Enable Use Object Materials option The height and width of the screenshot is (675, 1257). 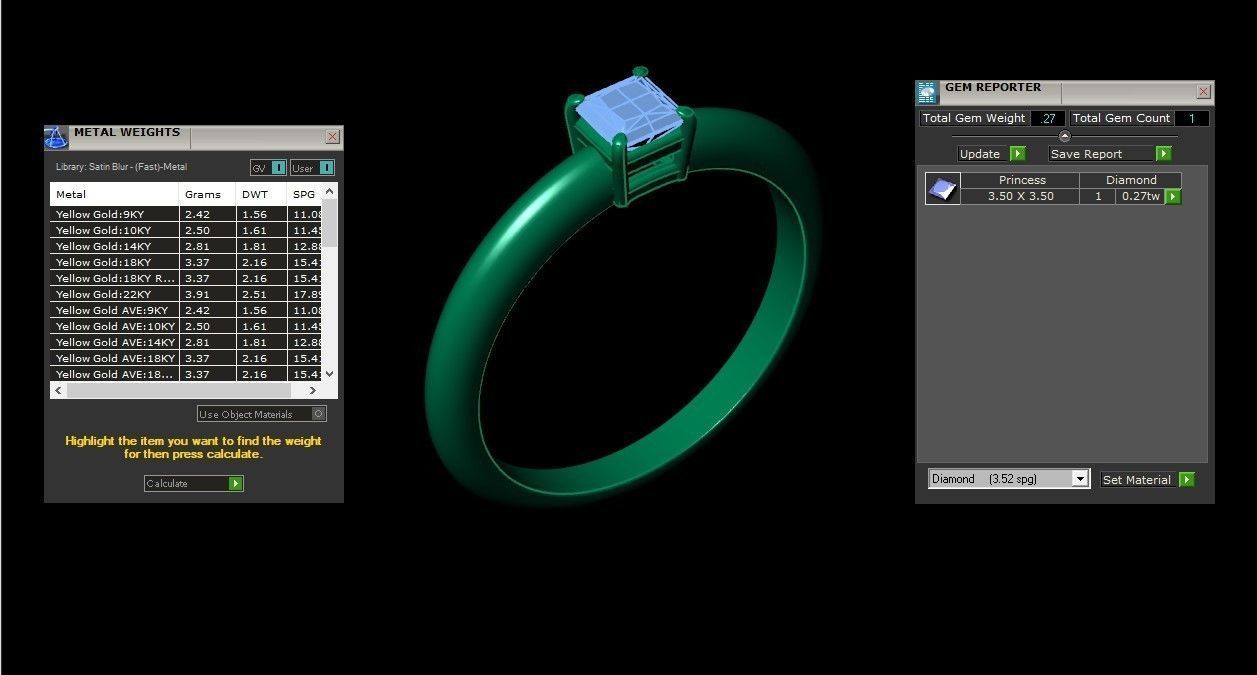pyautogui.click(x=262, y=414)
